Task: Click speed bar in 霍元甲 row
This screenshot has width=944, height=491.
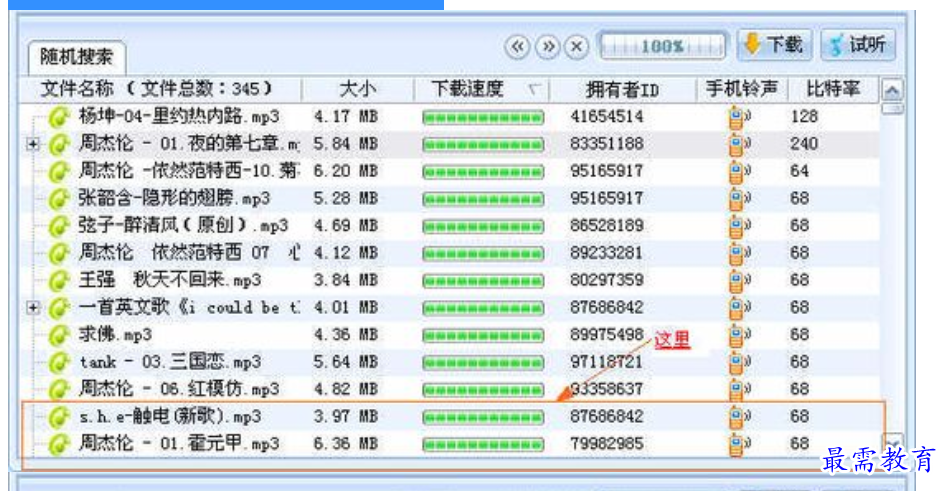Action: pyautogui.click(x=483, y=445)
